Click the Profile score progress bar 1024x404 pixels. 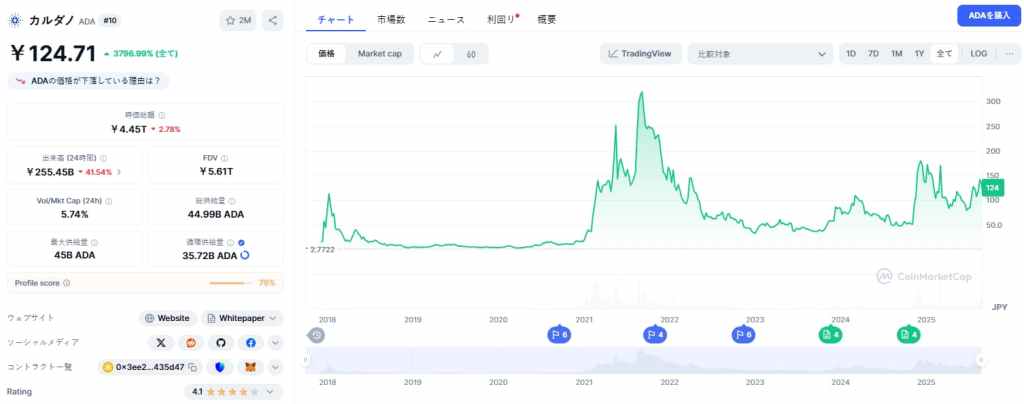tap(231, 283)
